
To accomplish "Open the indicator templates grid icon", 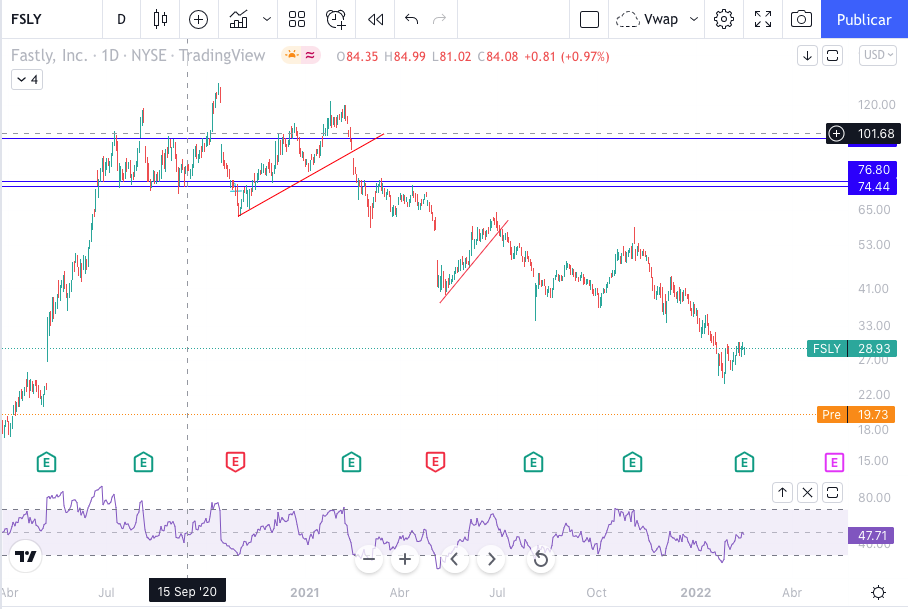I will click(x=296, y=19).
